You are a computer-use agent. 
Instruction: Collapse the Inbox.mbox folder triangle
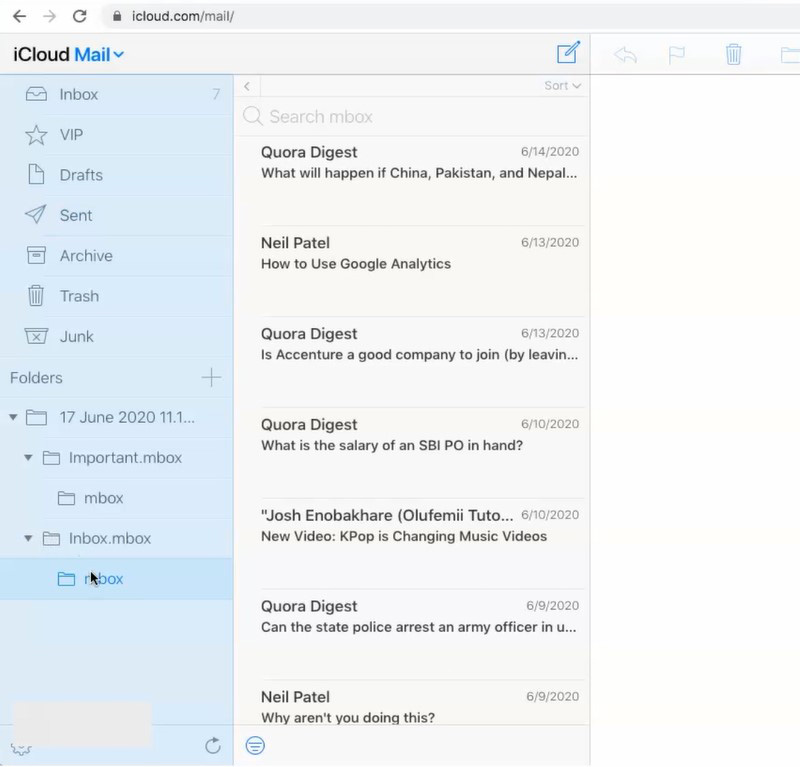29,538
